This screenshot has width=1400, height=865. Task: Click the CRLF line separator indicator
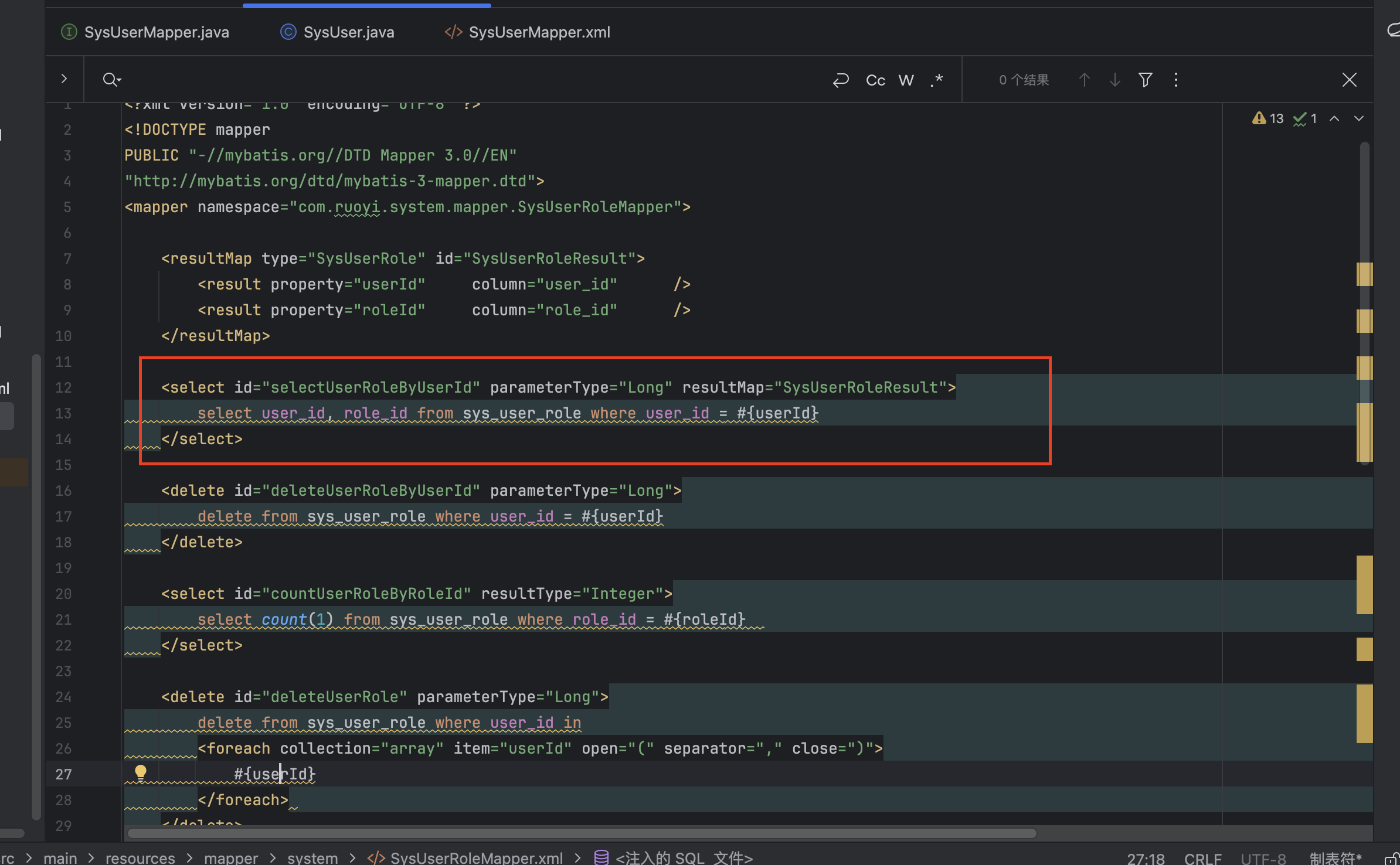coord(1202,858)
